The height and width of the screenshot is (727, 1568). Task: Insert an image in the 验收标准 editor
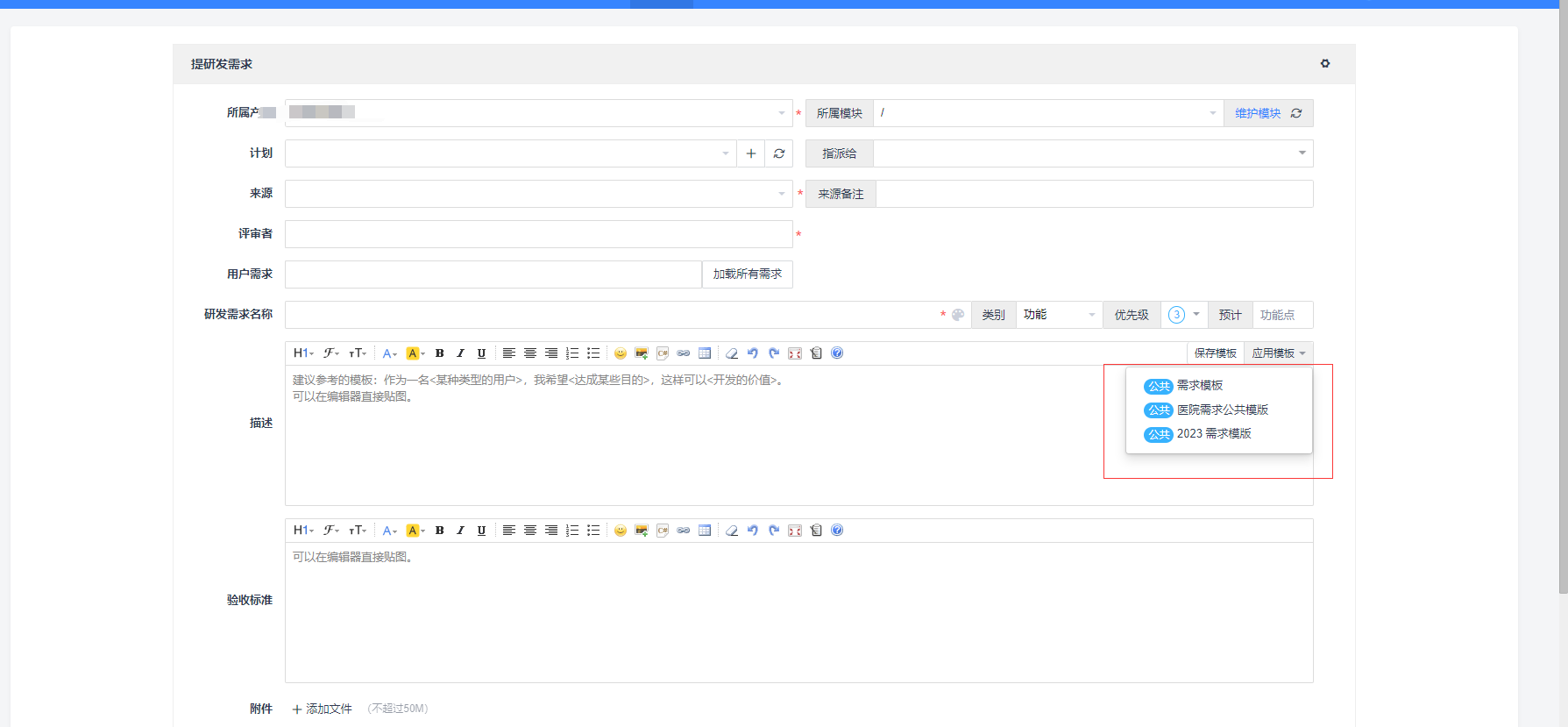[x=642, y=531]
